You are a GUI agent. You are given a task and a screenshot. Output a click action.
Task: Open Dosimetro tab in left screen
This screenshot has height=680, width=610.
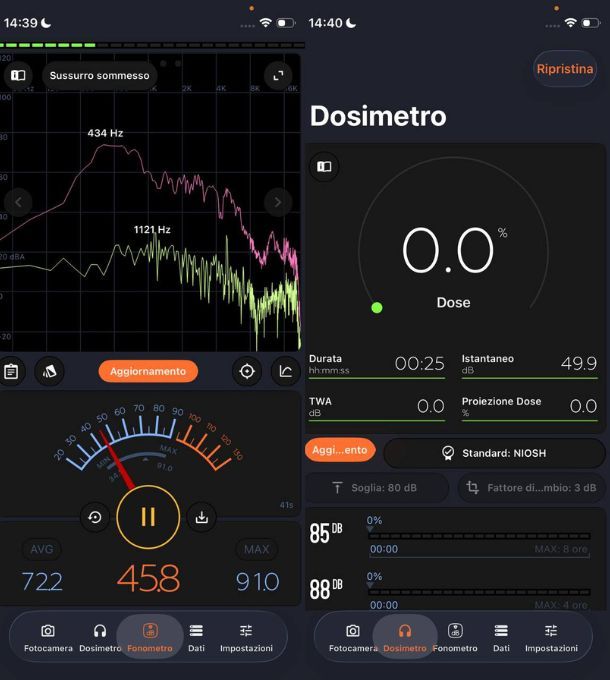point(100,638)
